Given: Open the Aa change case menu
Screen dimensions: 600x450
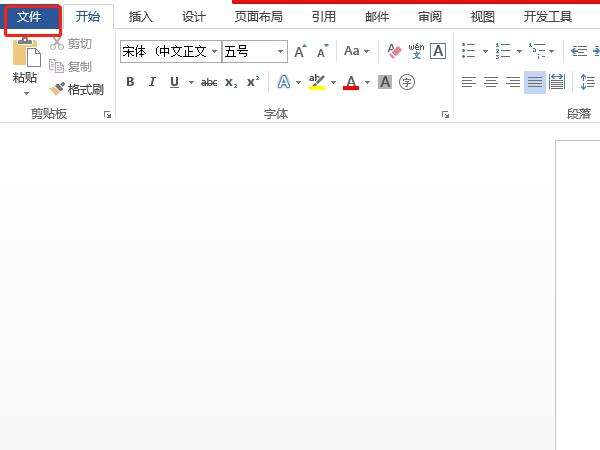Looking at the screenshot, I should [356, 51].
